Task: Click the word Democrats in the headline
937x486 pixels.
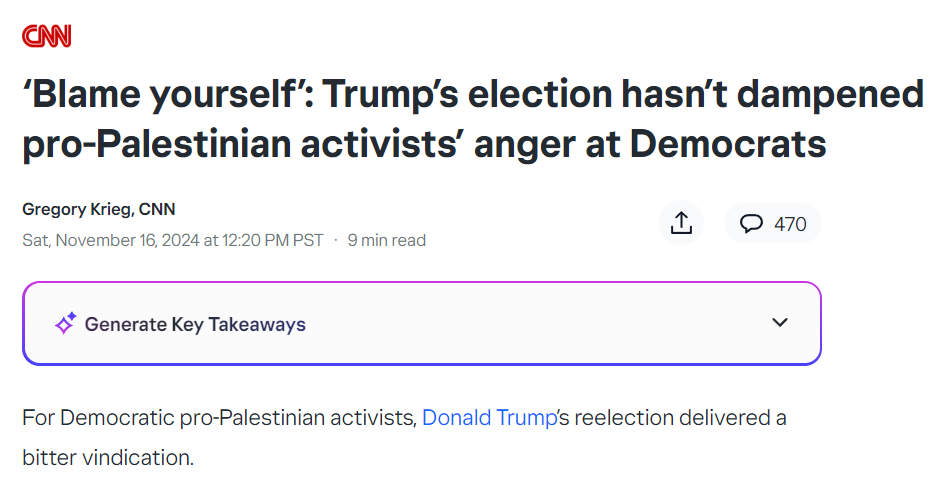Action: pos(728,144)
